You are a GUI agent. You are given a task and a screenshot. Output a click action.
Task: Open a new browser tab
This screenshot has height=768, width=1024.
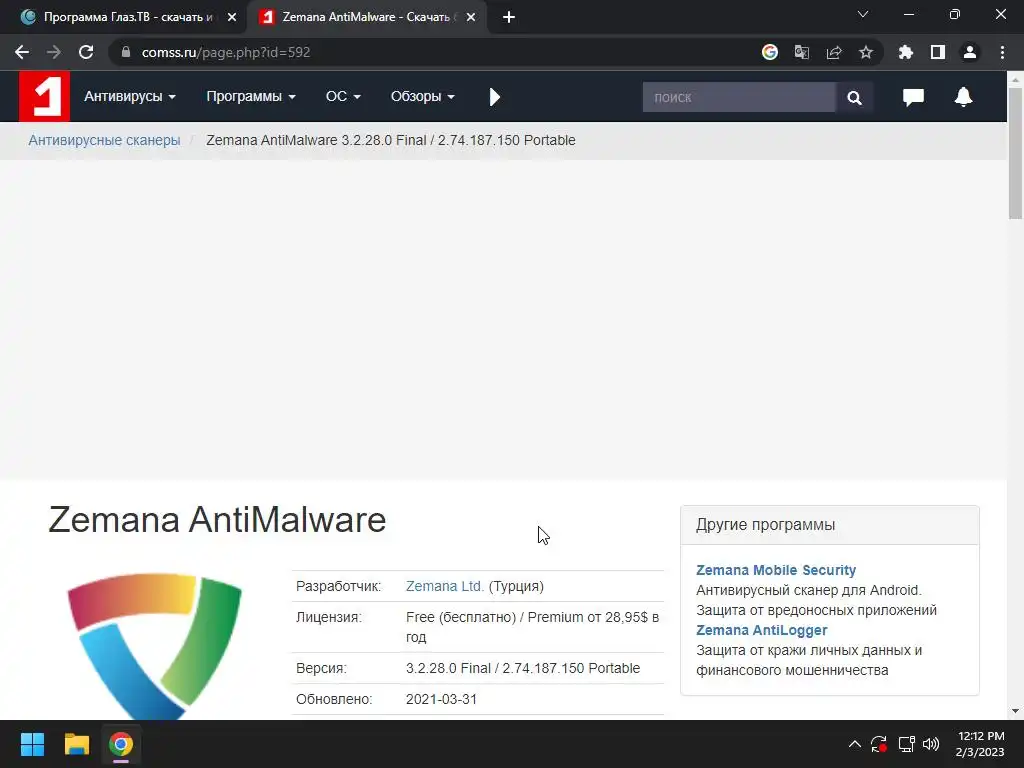click(x=509, y=17)
